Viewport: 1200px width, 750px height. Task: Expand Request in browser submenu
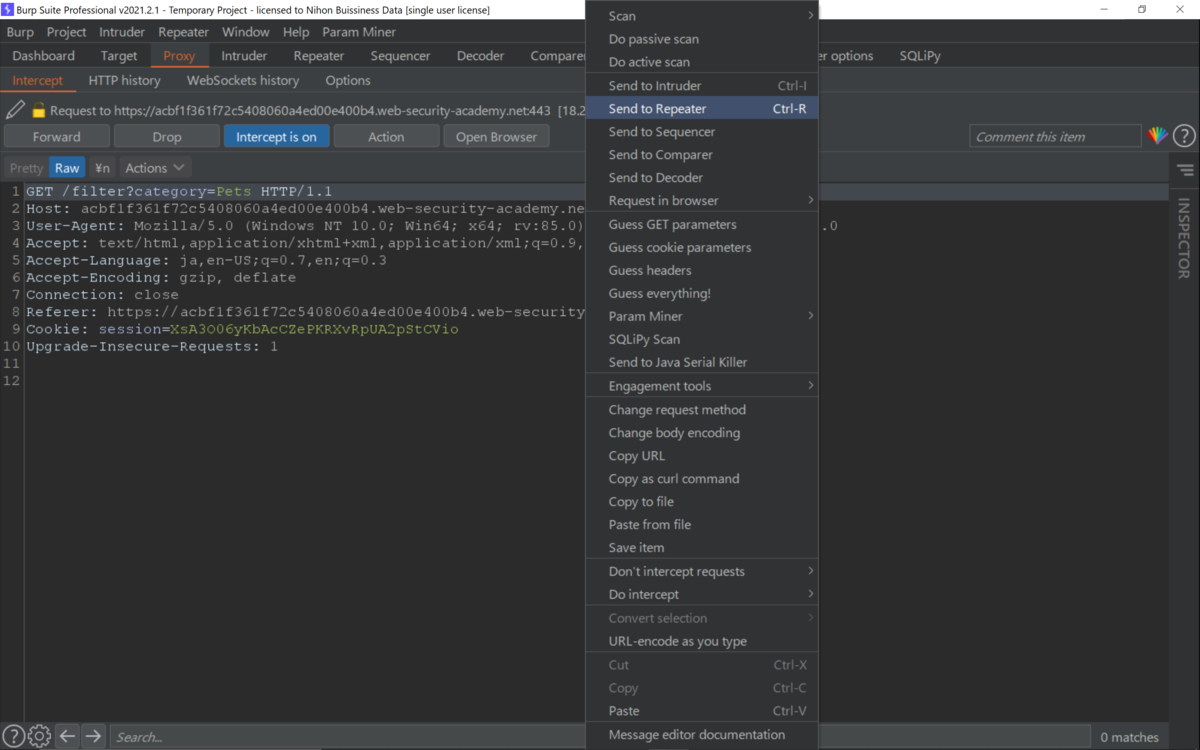point(702,200)
